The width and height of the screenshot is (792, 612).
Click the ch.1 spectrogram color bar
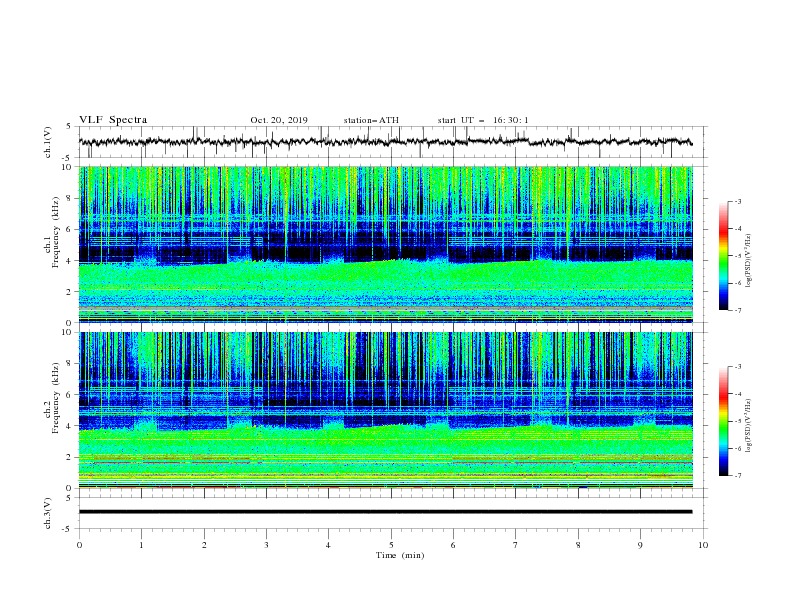click(x=723, y=256)
